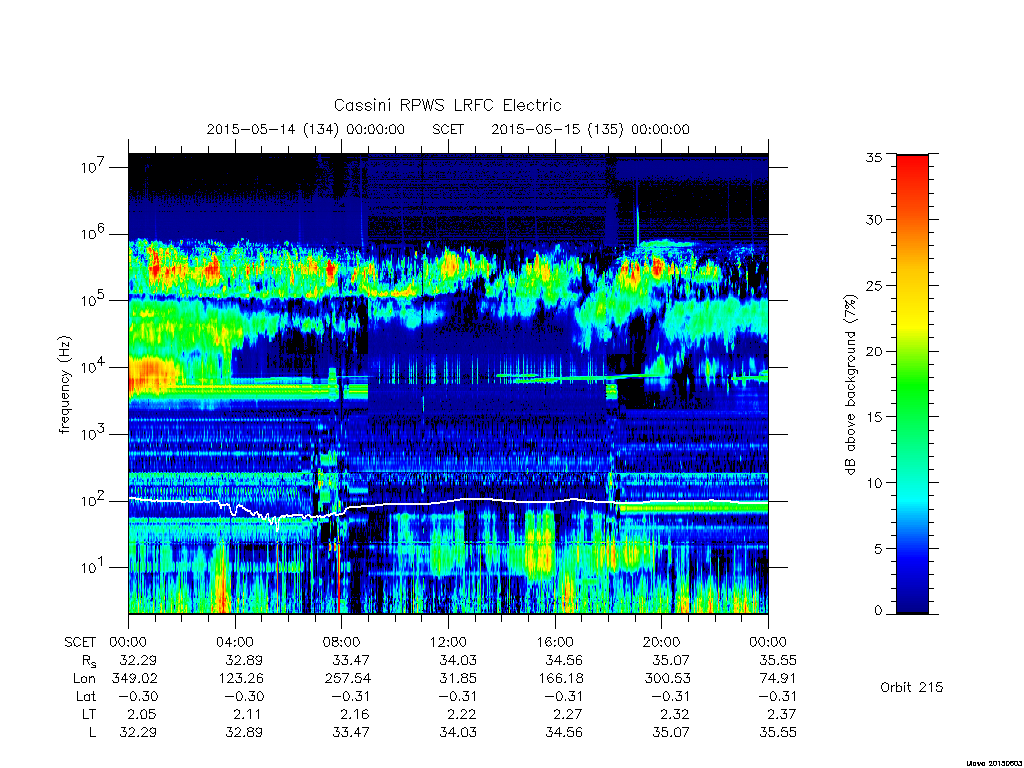
Task: Click the frequency (Hz) axis label
Action: pos(64,385)
